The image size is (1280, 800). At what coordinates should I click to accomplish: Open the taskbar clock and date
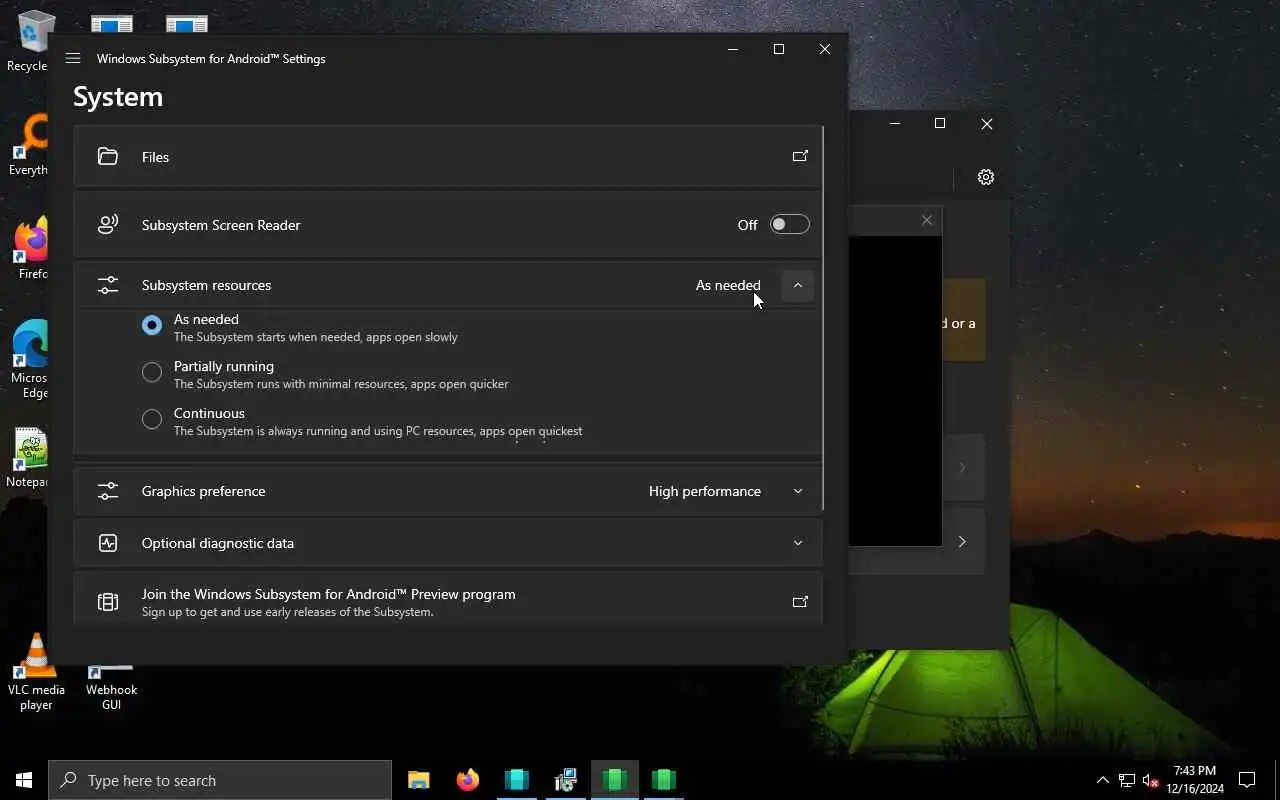click(x=1194, y=780)
